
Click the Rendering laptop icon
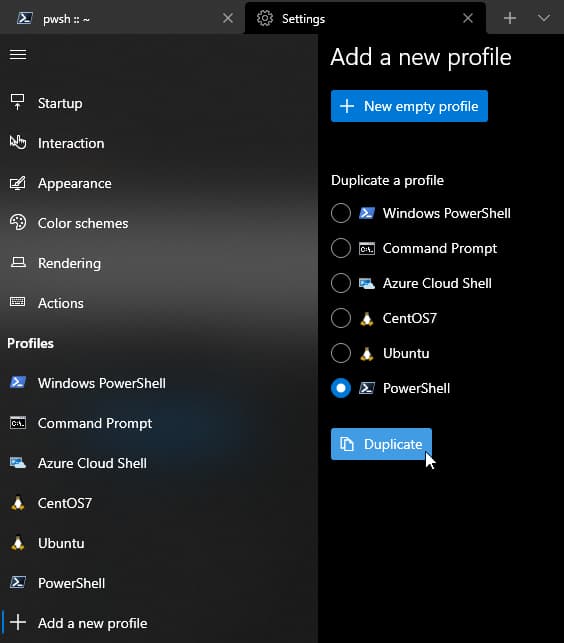tap(18, 262)
